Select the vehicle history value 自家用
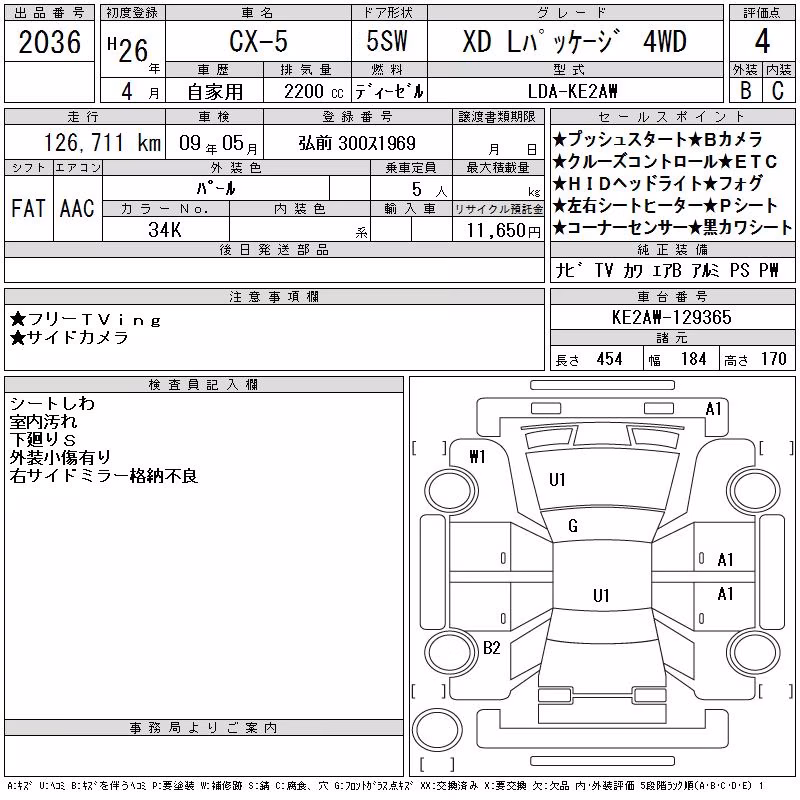The height and width of the screenshot is (800, 800). coord(215,92)
